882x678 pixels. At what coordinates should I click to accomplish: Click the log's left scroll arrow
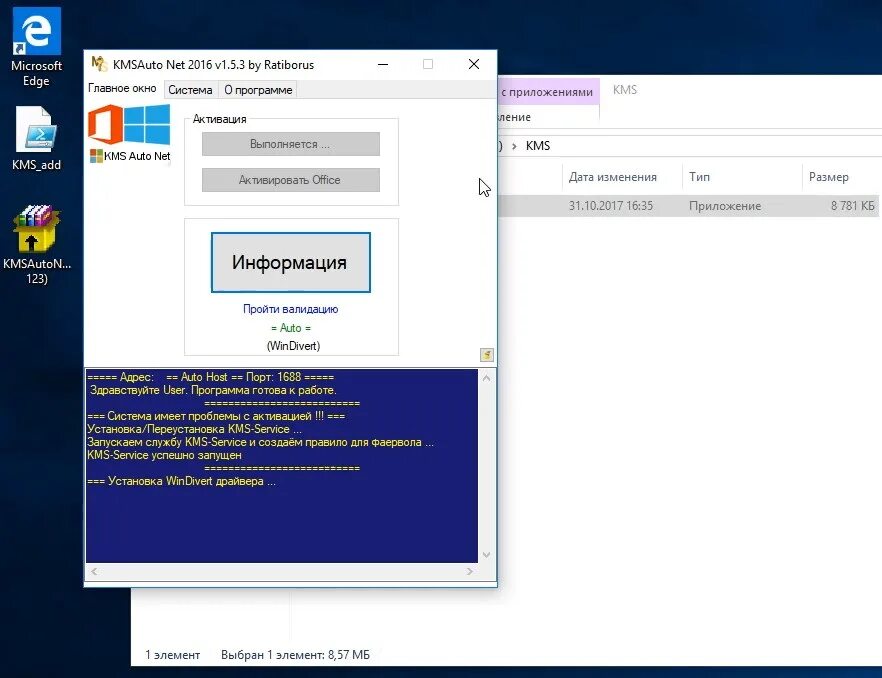tap(94, 572)
